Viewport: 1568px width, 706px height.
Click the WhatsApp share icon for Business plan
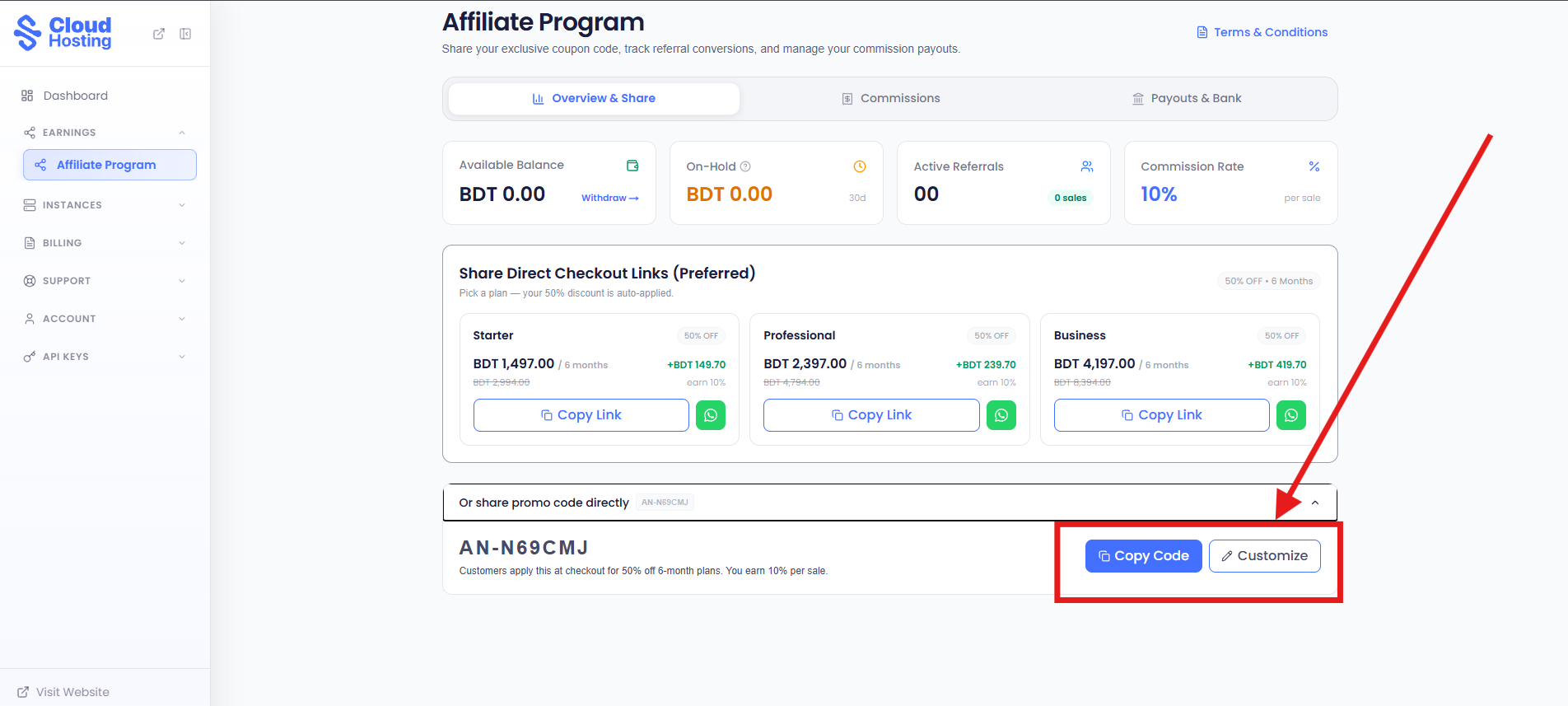(1291, 415)
